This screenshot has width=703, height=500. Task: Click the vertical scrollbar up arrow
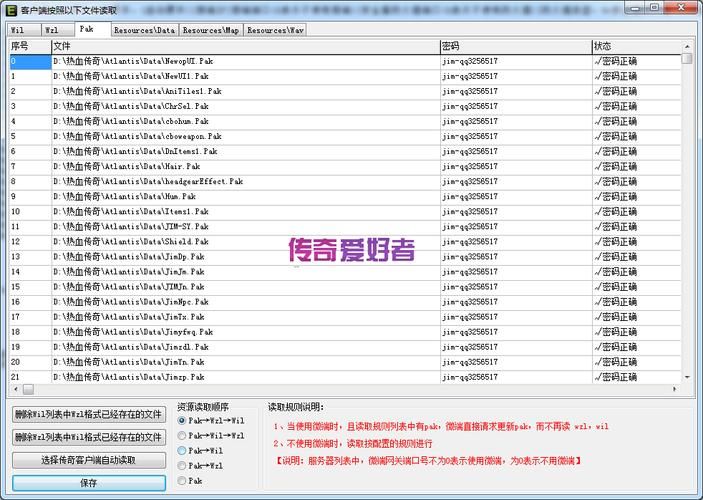[x=687, y=46]
